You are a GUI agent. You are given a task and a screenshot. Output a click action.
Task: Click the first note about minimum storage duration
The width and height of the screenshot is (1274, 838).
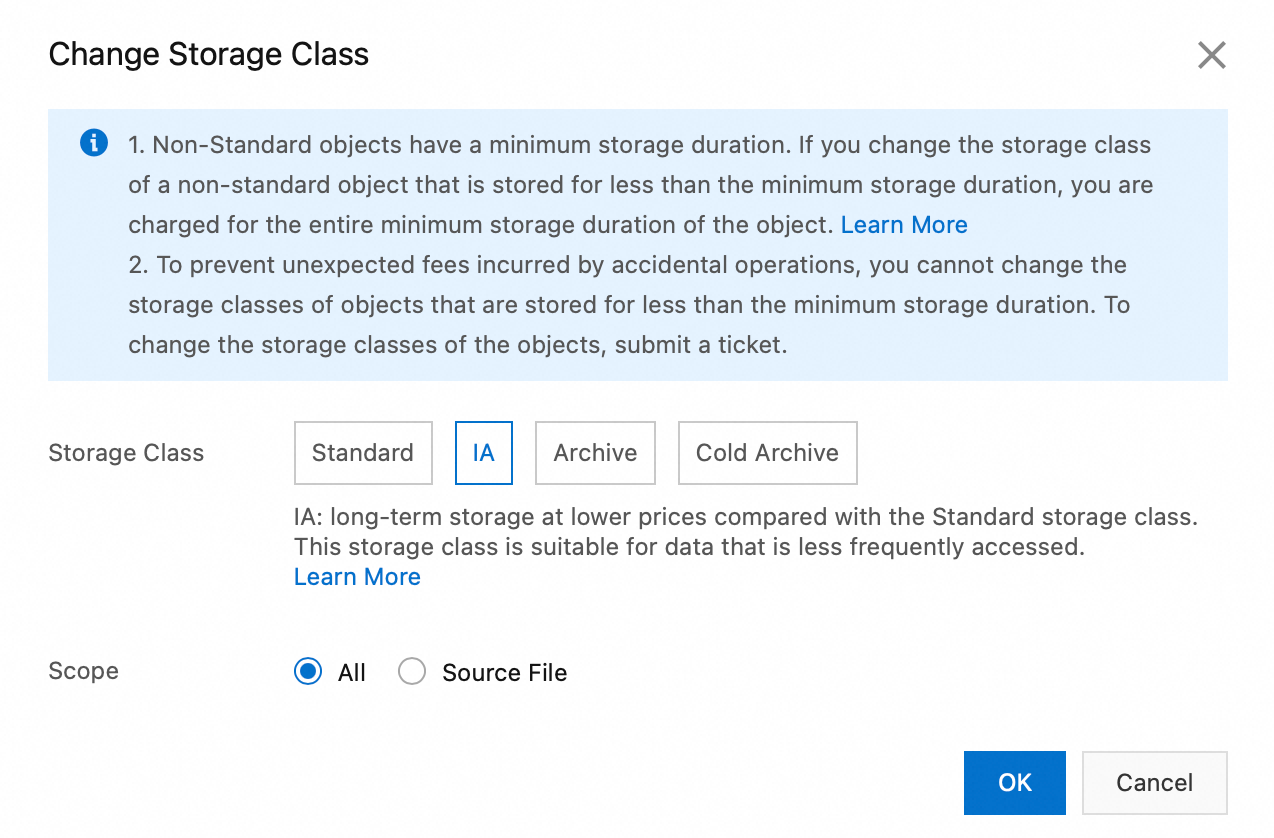point(640,185)
